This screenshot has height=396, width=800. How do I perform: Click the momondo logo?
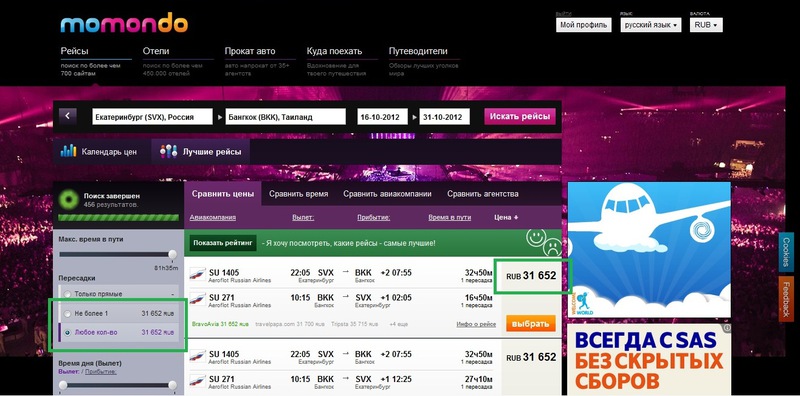click(124, 24)
